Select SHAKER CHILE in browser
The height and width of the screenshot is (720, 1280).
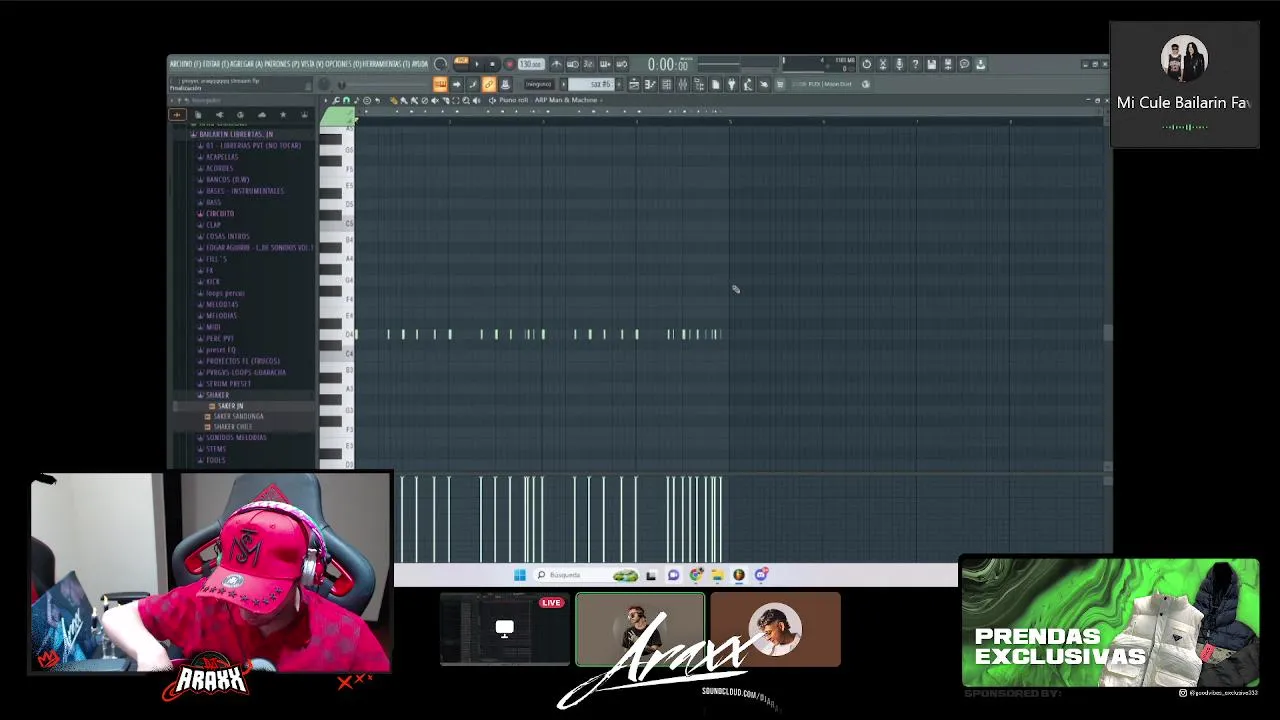pyautogui.click(x=232, y=427)
